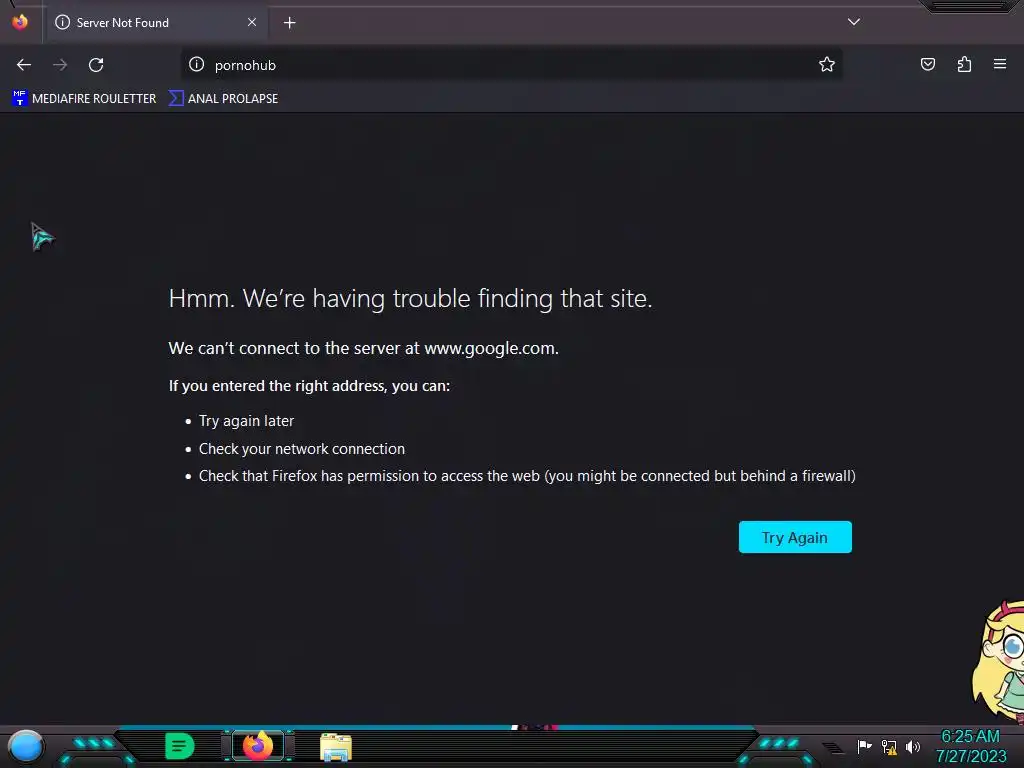This screenshot has width=1024, height=768.
Task: Click the Firefox taskbar icon
Action: pyautogui.click(x=258, y=746)
